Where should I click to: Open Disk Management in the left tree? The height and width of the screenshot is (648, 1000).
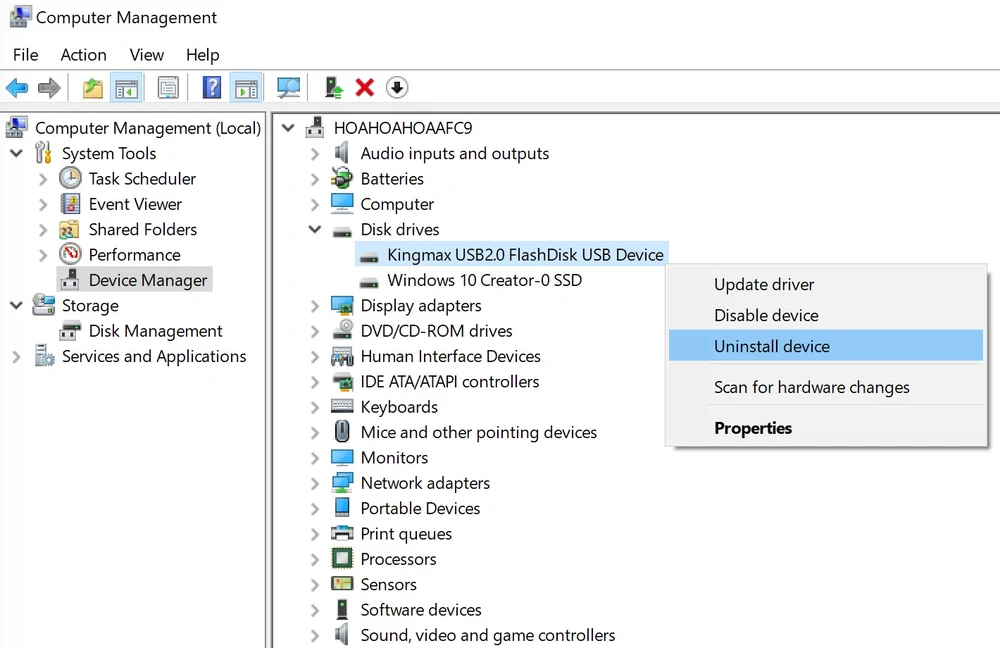click(155, 331)
